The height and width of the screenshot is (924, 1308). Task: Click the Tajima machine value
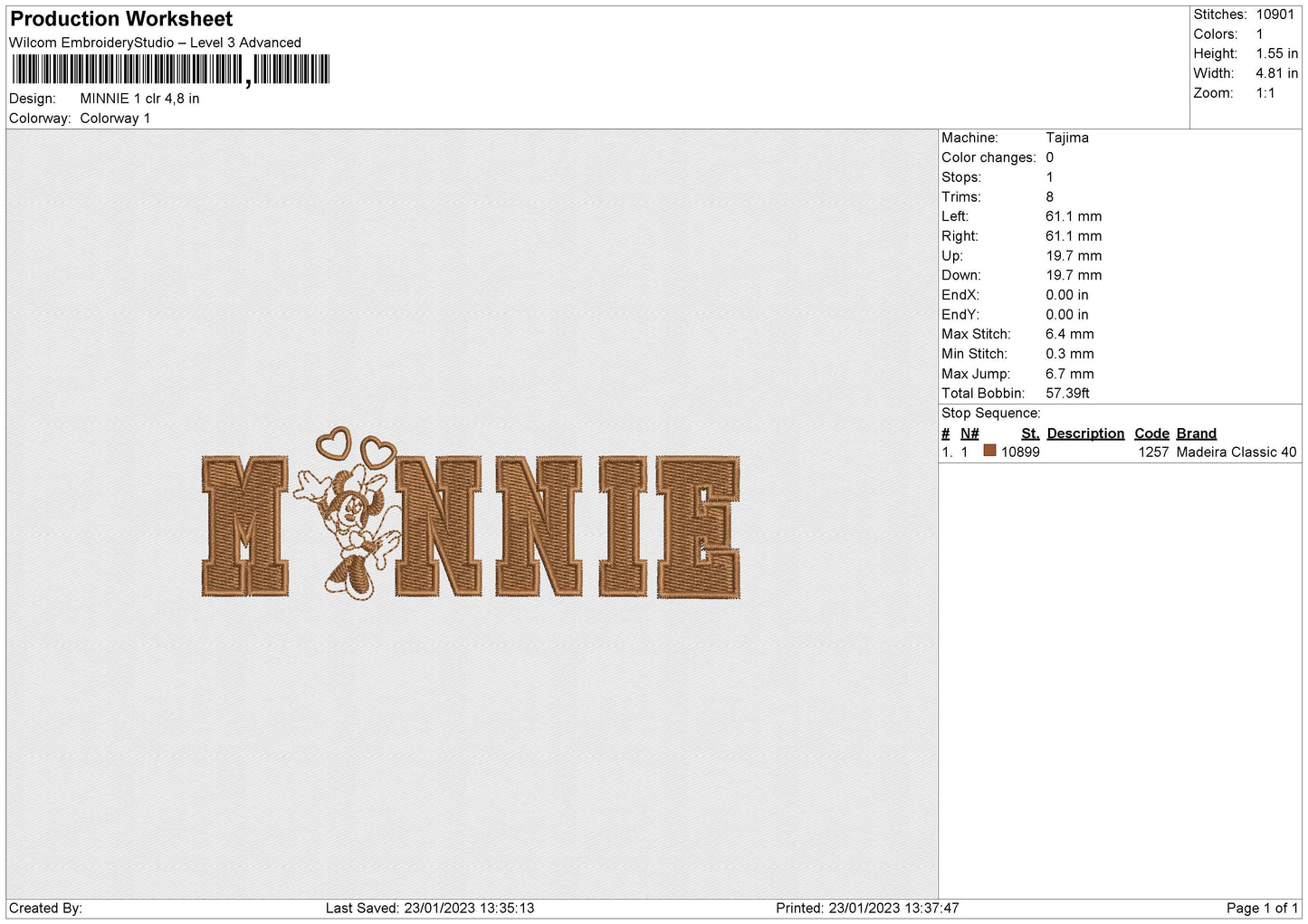pos(1066,138)
